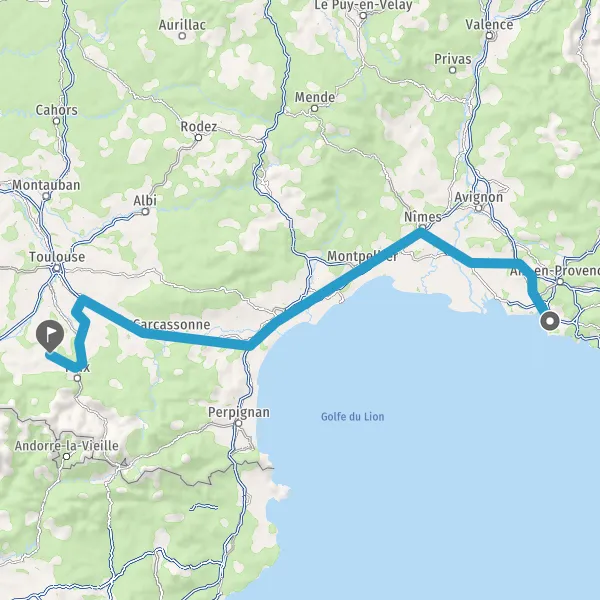Click the Rodez city dot marker

click(198, 137)
